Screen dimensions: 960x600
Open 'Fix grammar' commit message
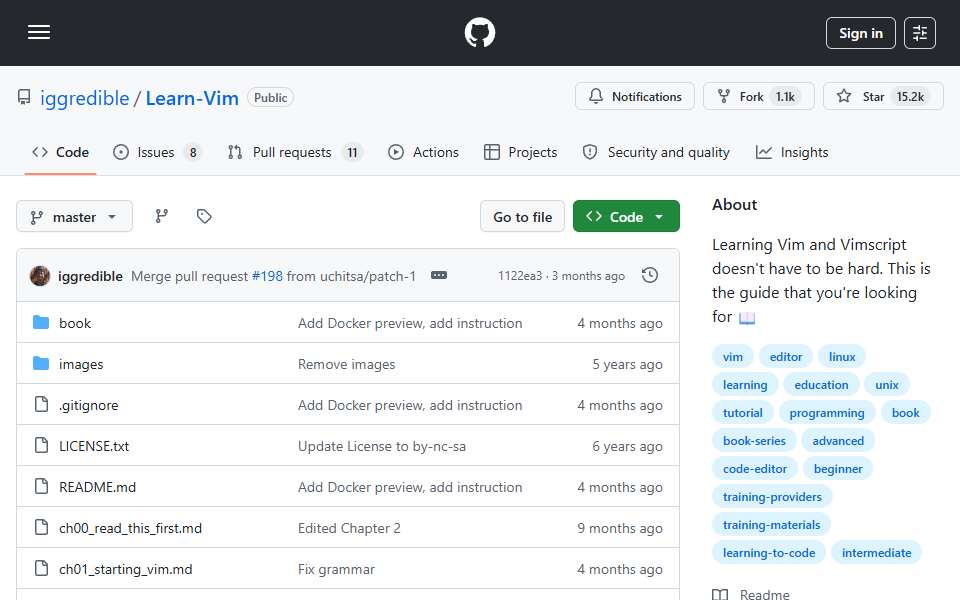point(336,569)
